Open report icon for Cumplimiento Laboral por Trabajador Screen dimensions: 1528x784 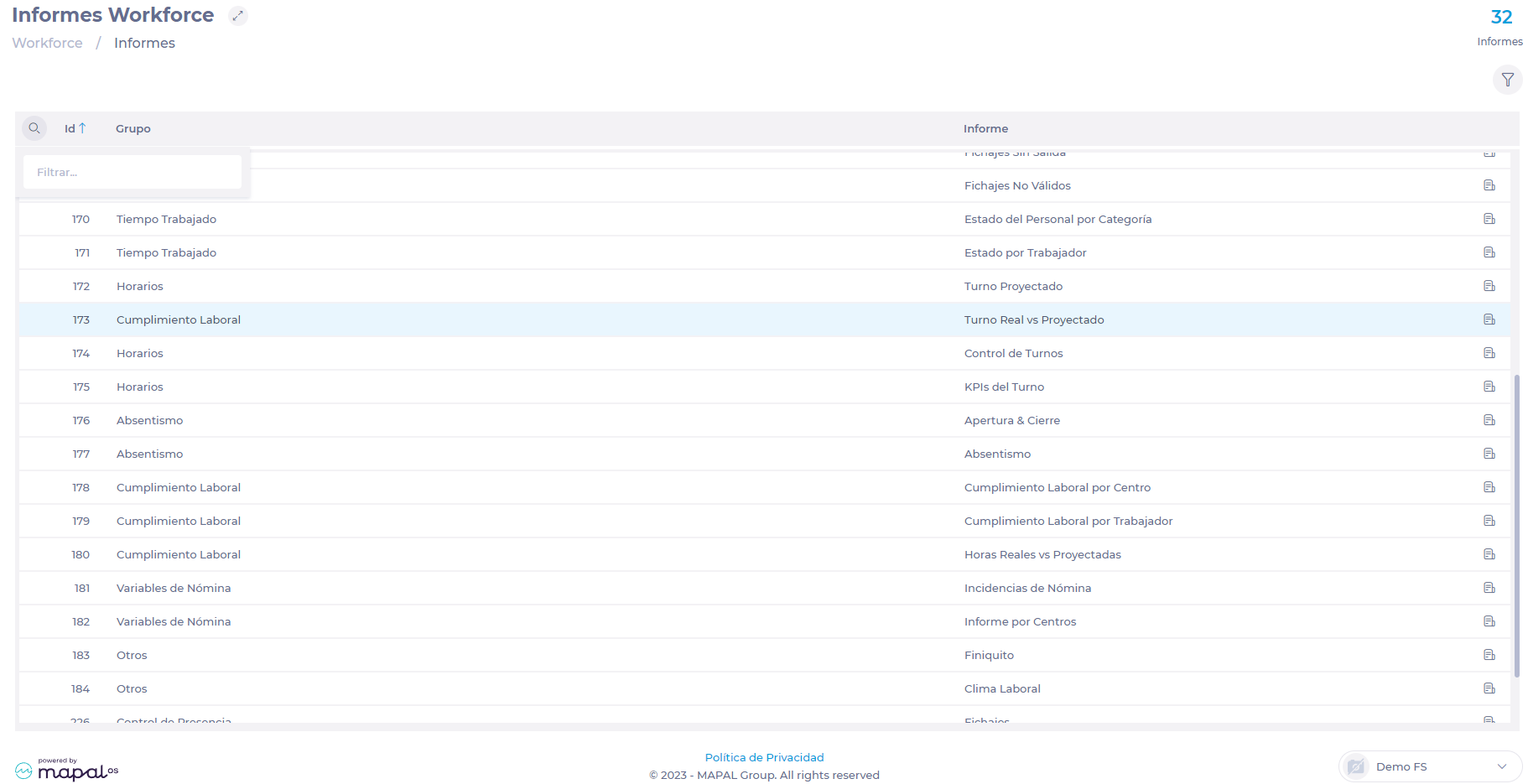[1489, 521]
